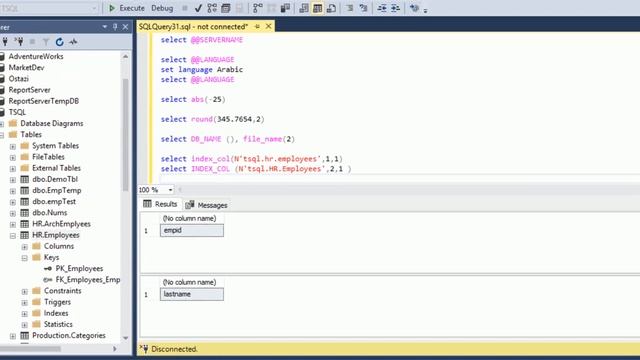Screen dimensions: 640x360
Task: Specify values for template parameters icon
Action: [414, 8]
